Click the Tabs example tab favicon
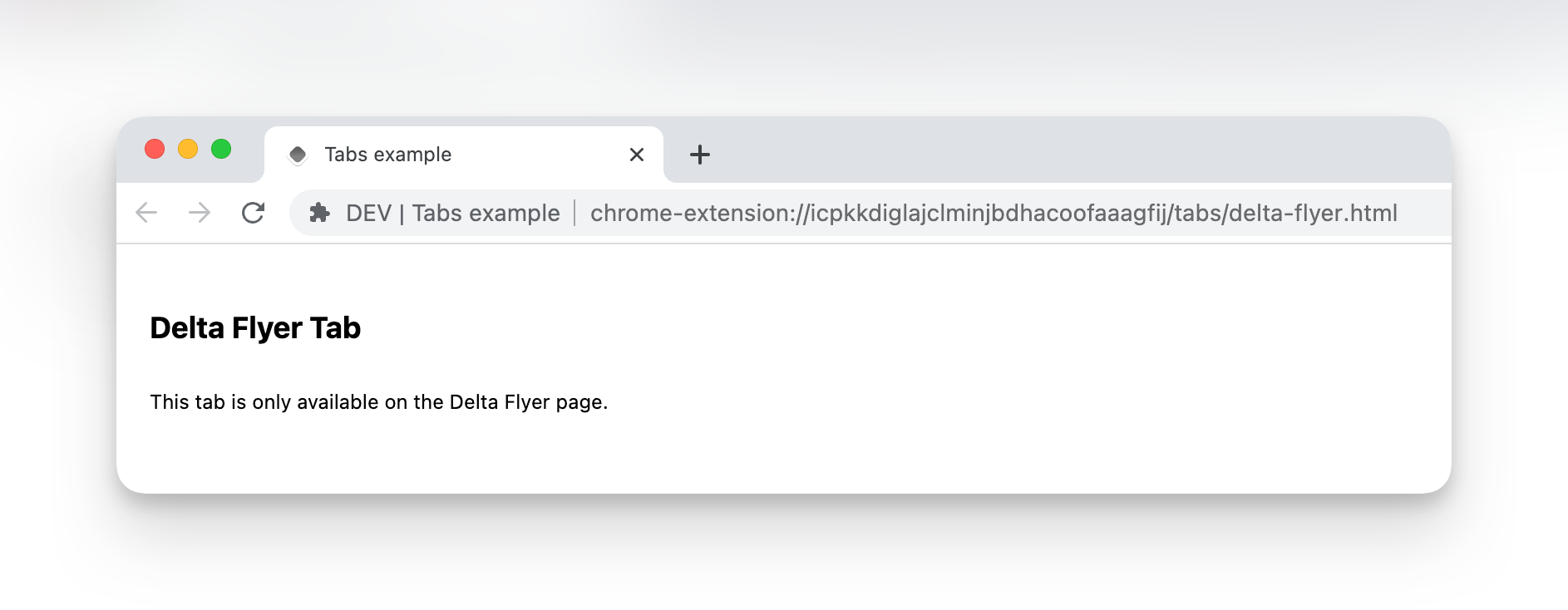The width and height of the screenshot is (1568, 610). pyautogui.click(x=298, y=155)
